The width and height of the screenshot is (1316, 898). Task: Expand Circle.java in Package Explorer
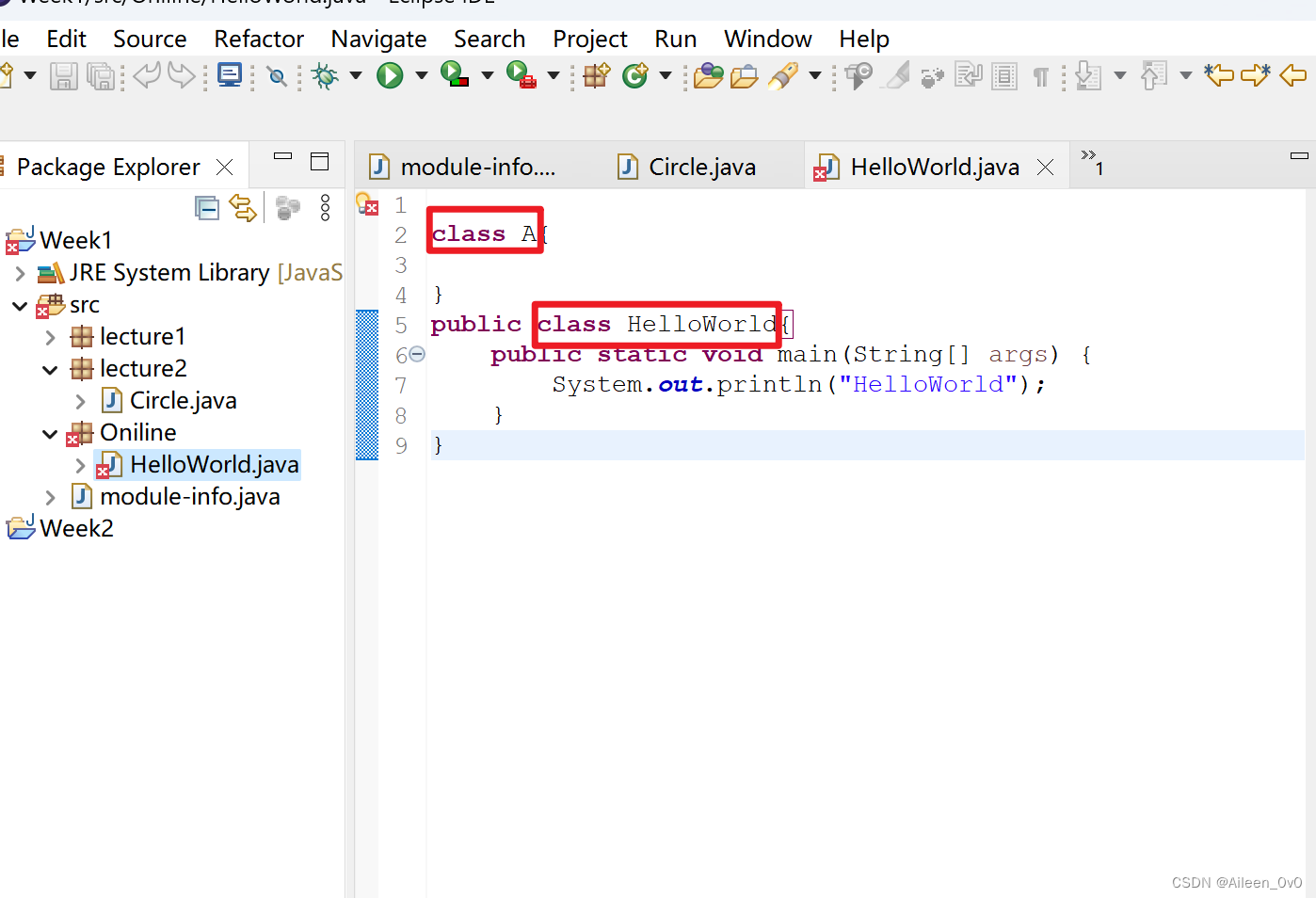tap(81, 402)
